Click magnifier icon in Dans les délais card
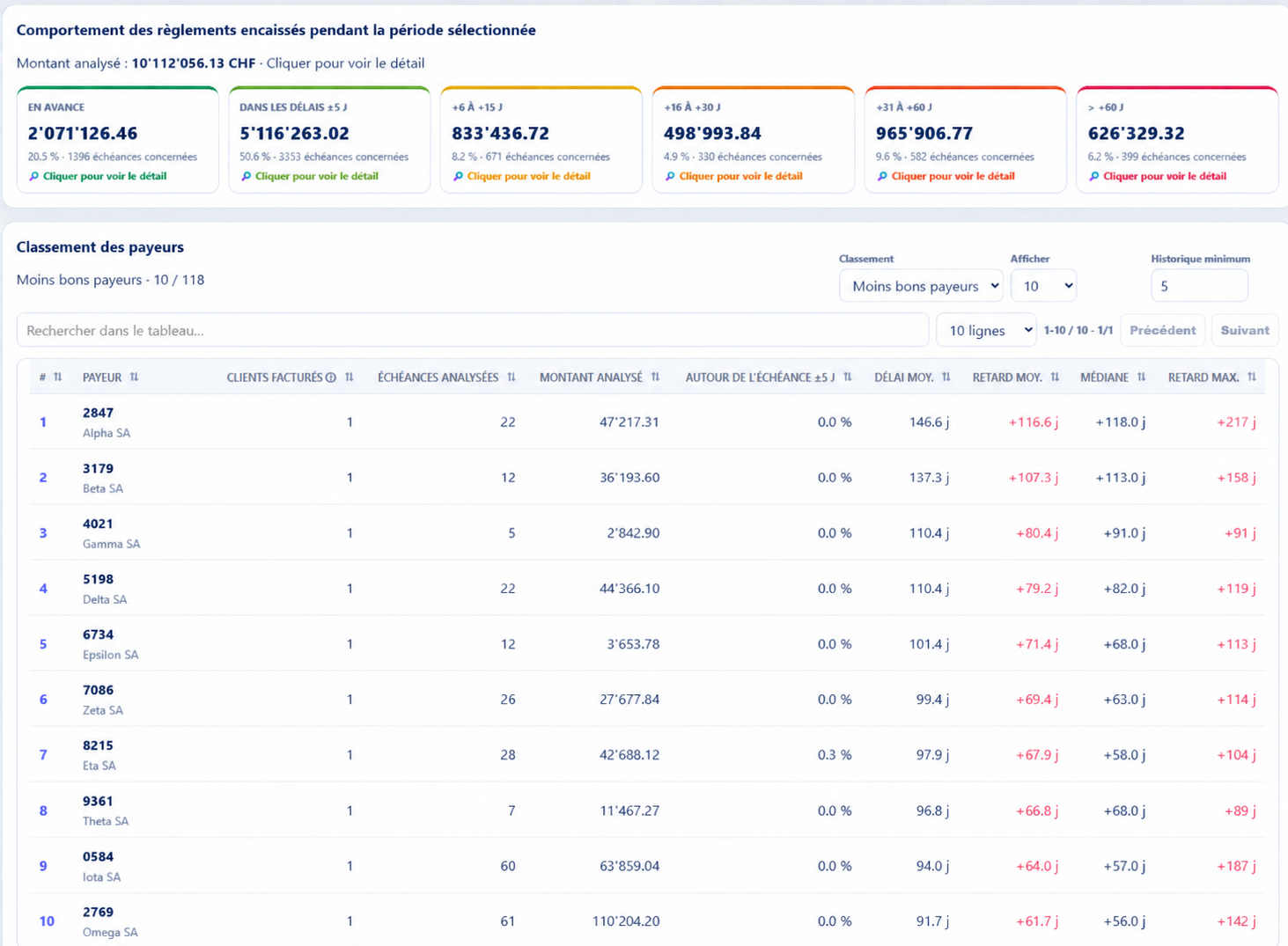Image resolution: width=1288 pixels, height=946 pixels. 247,176
